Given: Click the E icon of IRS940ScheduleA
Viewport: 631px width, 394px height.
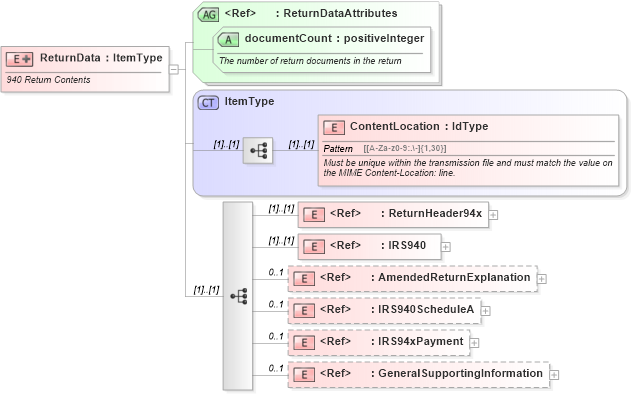Looking at the screenshot, I should pyautogui.click(x=304, y=311).
